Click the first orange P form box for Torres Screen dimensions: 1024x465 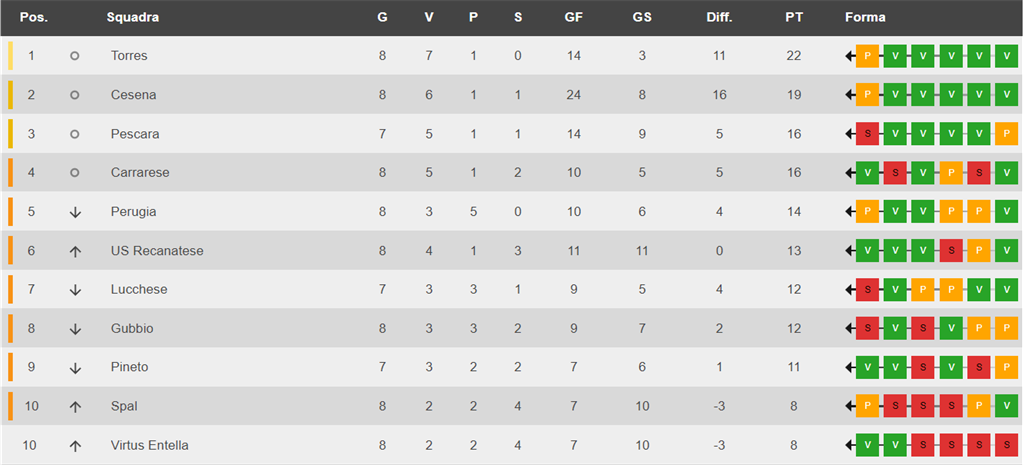pos(867,56)
